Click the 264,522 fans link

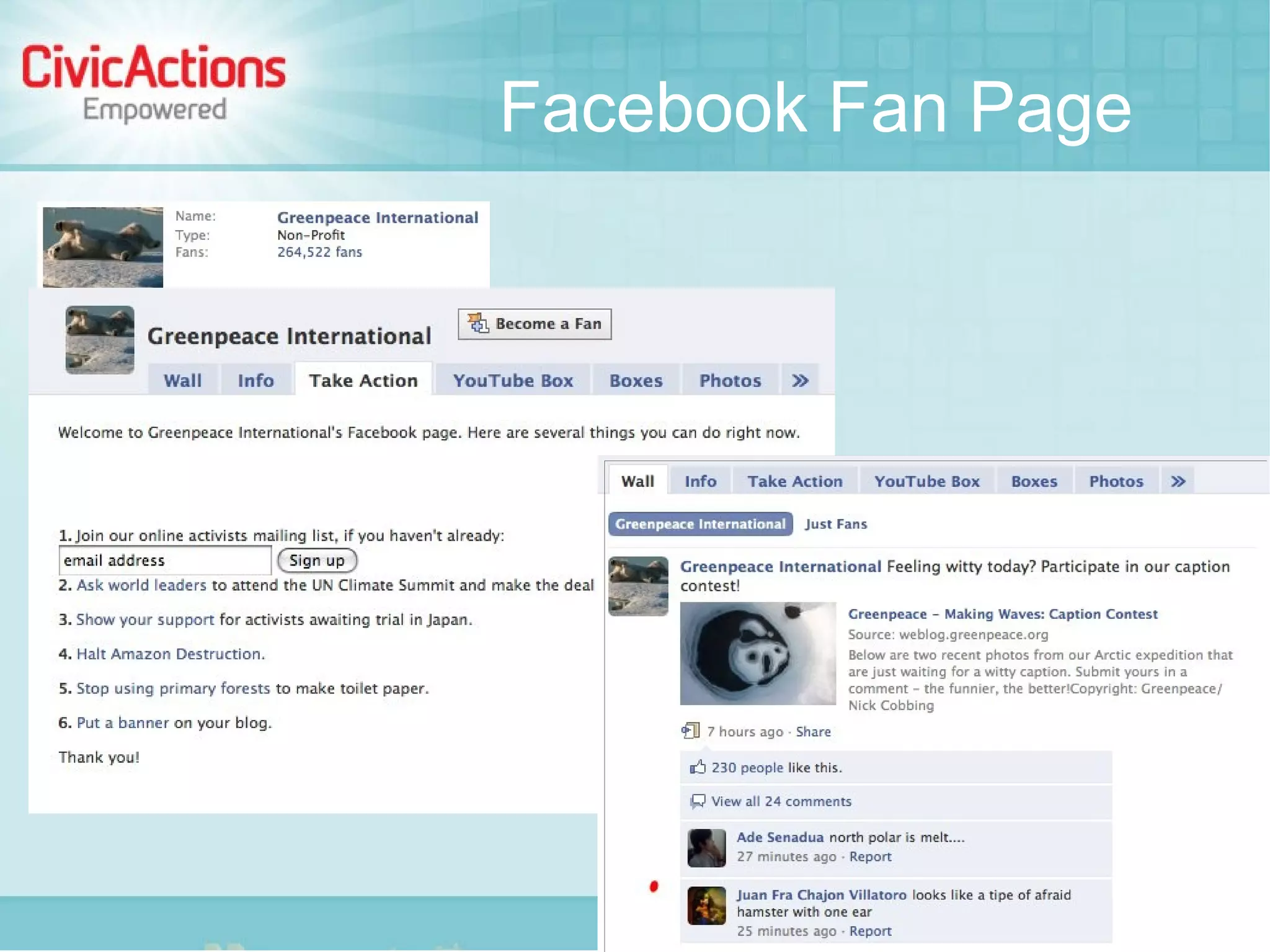pos(319,252)
